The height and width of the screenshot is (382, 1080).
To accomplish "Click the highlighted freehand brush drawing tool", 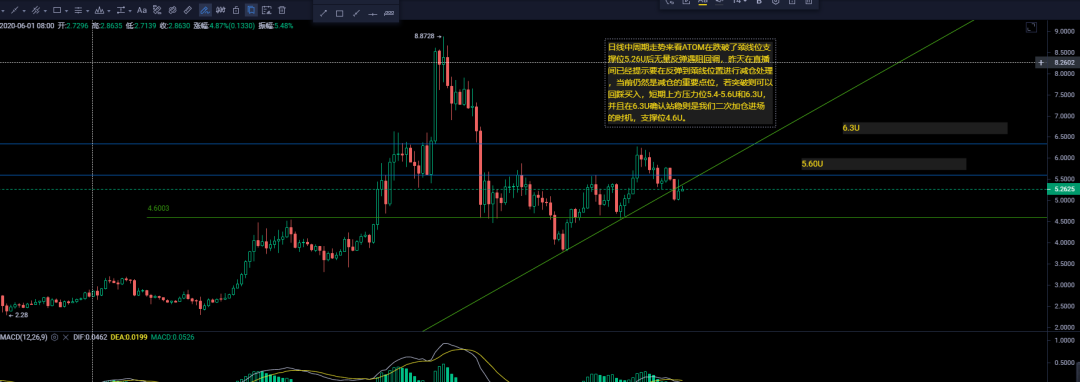I will (205, 10).
